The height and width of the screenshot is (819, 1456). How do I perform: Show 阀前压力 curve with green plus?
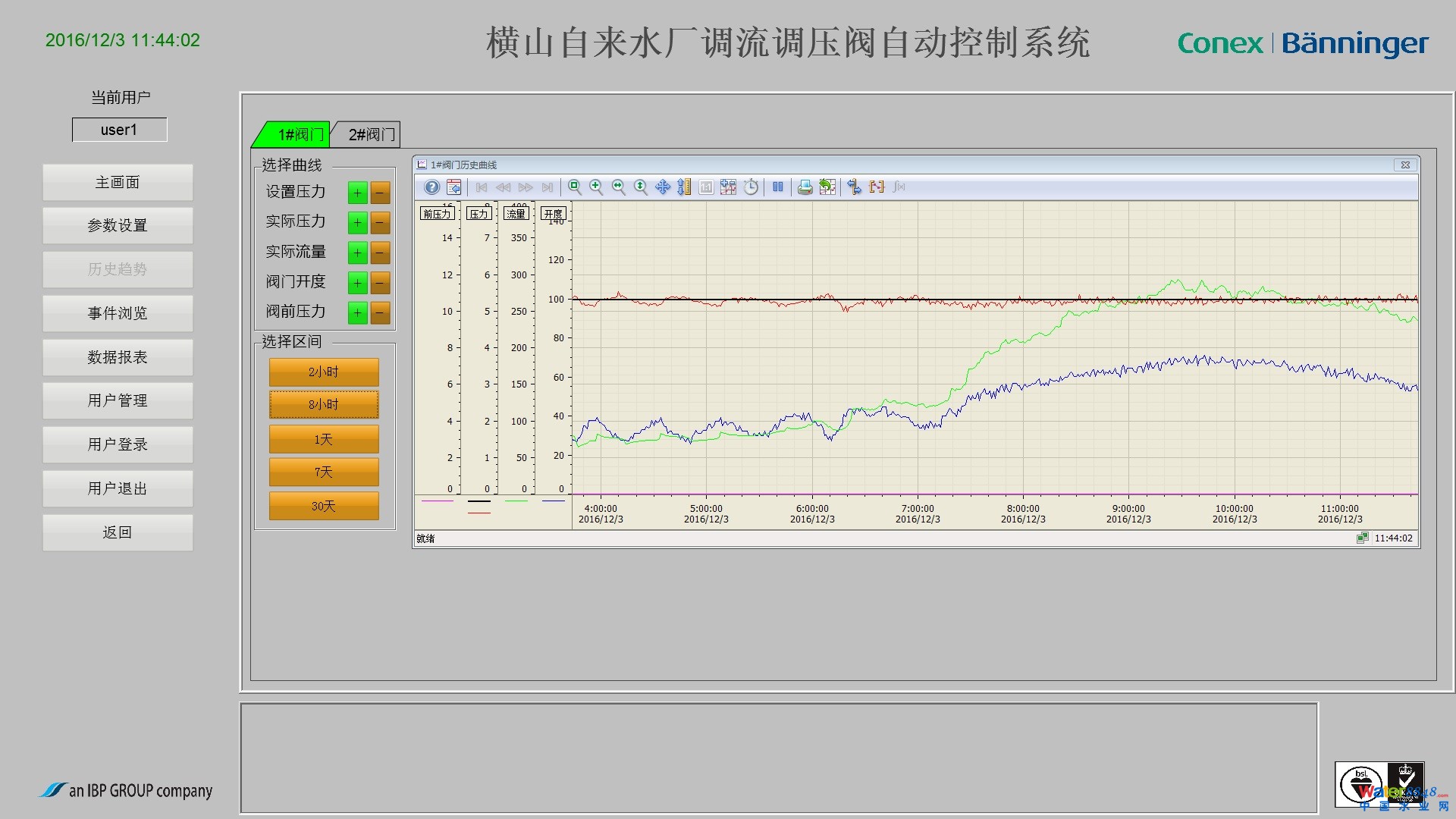tap(357, 312)
